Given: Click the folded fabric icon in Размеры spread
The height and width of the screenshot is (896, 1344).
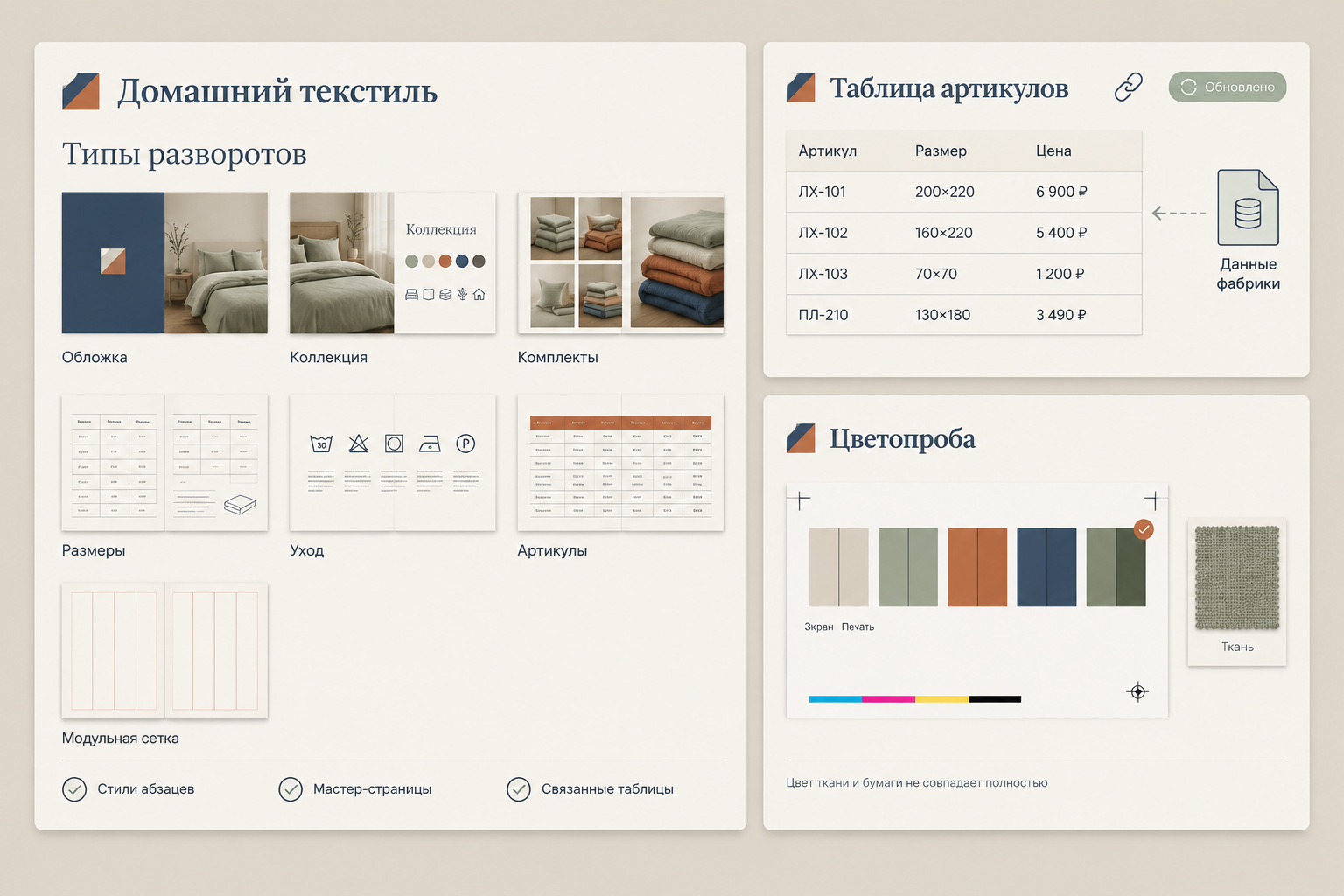Looking at the screenshot, I should coord(240,505).
